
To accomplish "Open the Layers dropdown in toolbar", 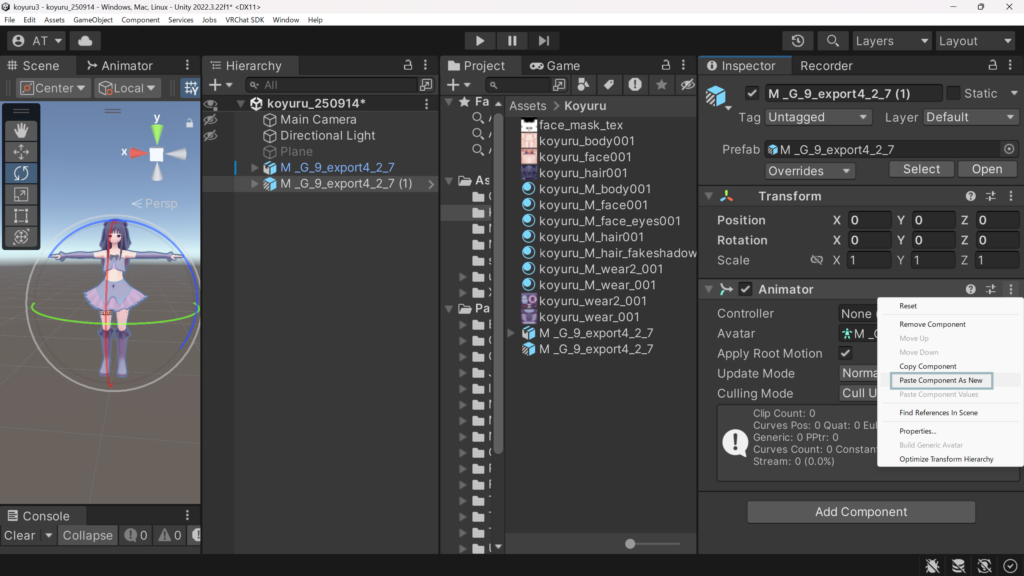I will (x=891, y=40).
